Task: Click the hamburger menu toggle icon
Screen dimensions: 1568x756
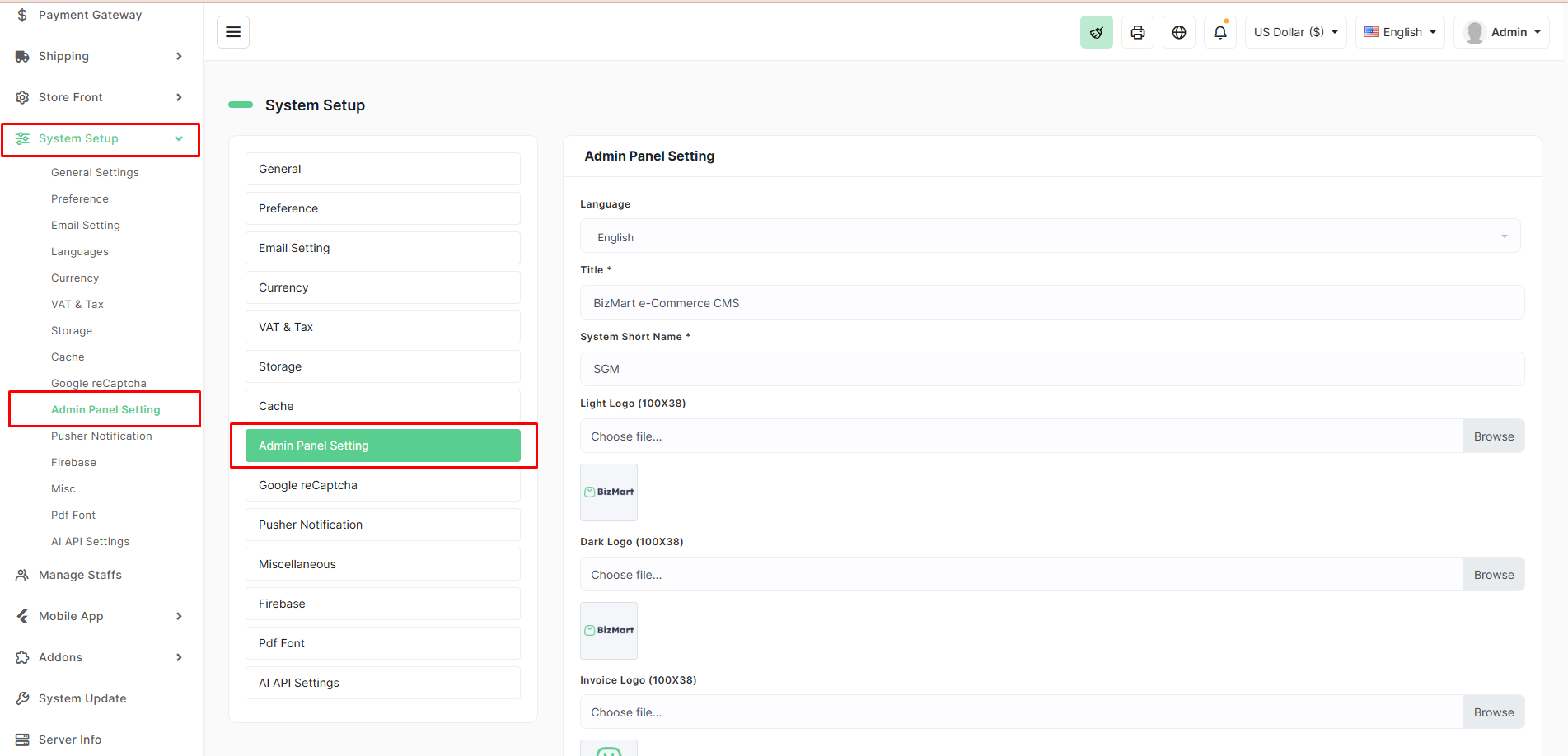Action: [x=233, y=32]
